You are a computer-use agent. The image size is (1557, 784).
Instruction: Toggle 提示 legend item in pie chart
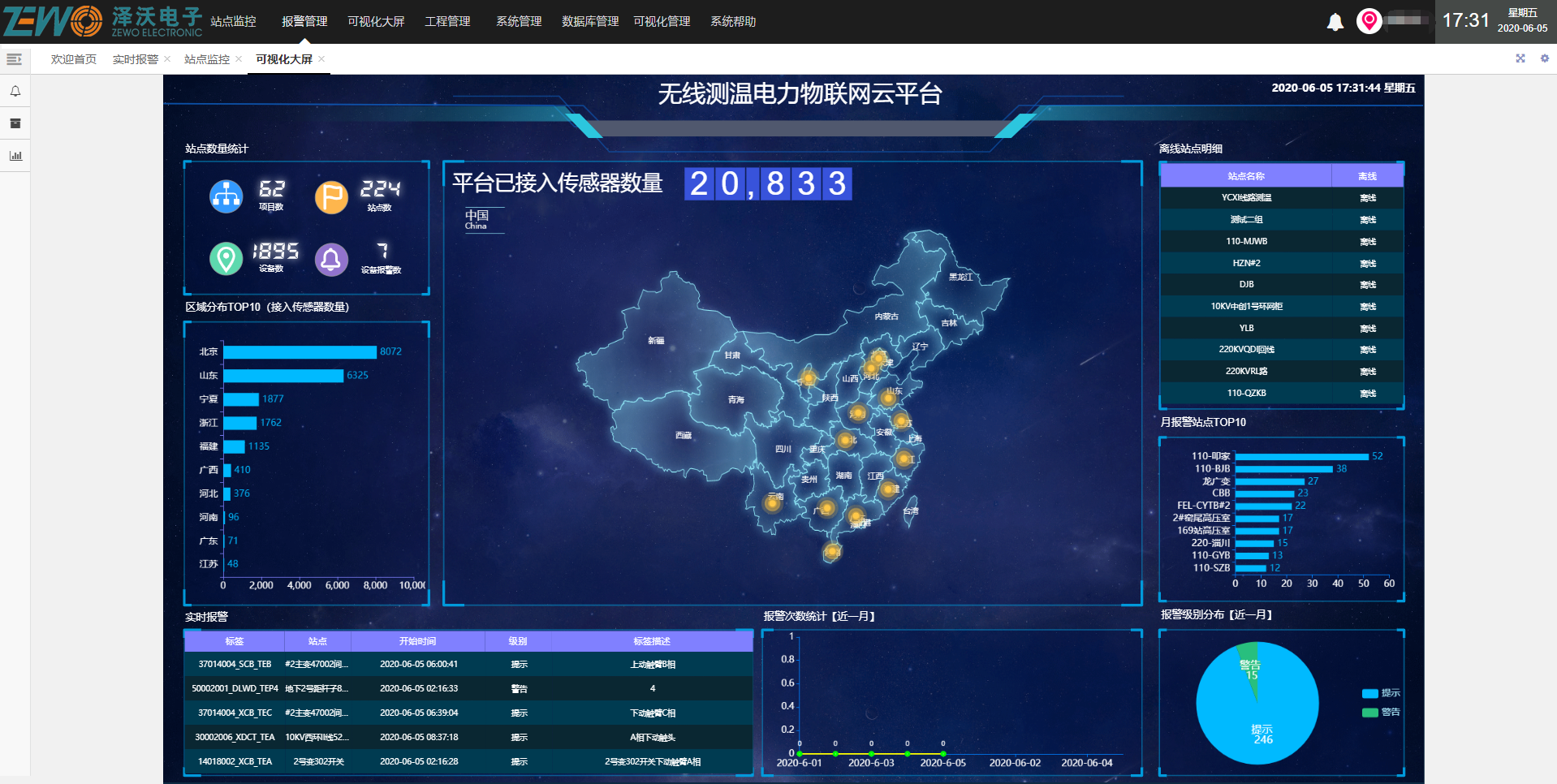click(1380, 693)
